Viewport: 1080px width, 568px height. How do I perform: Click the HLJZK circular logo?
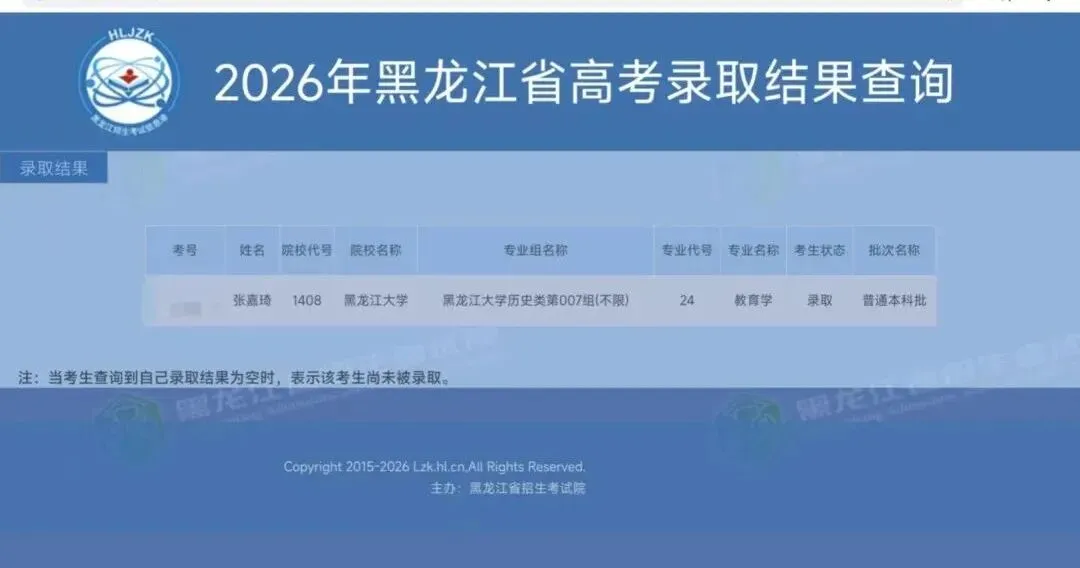click(x=129, y=81)
